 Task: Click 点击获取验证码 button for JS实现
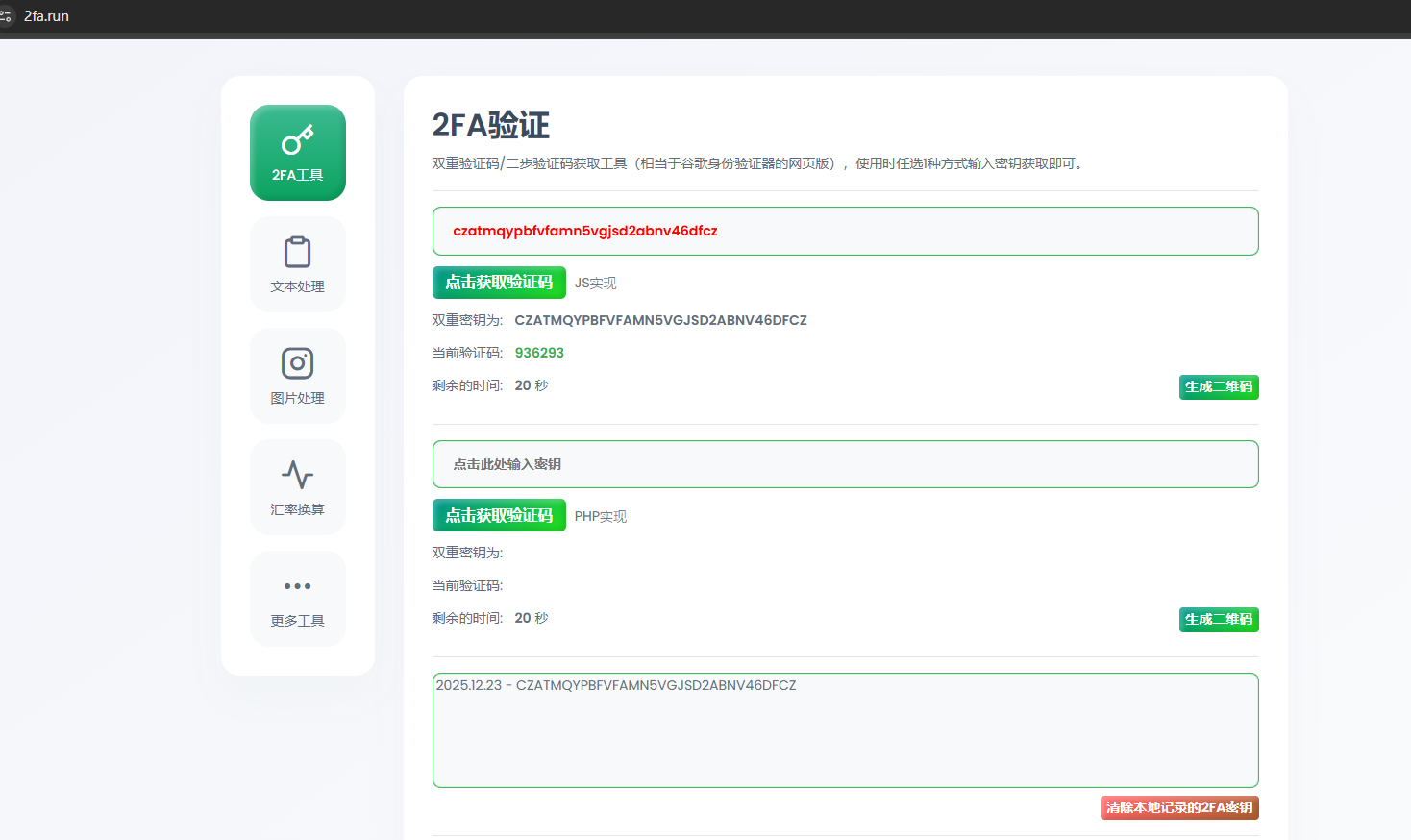tap(499, 283)
